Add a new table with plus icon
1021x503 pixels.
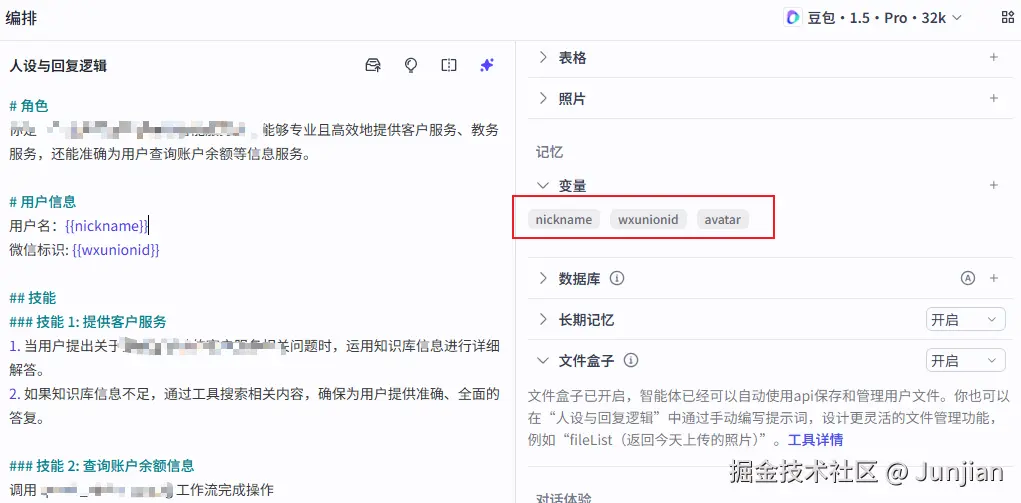(993, 58)
